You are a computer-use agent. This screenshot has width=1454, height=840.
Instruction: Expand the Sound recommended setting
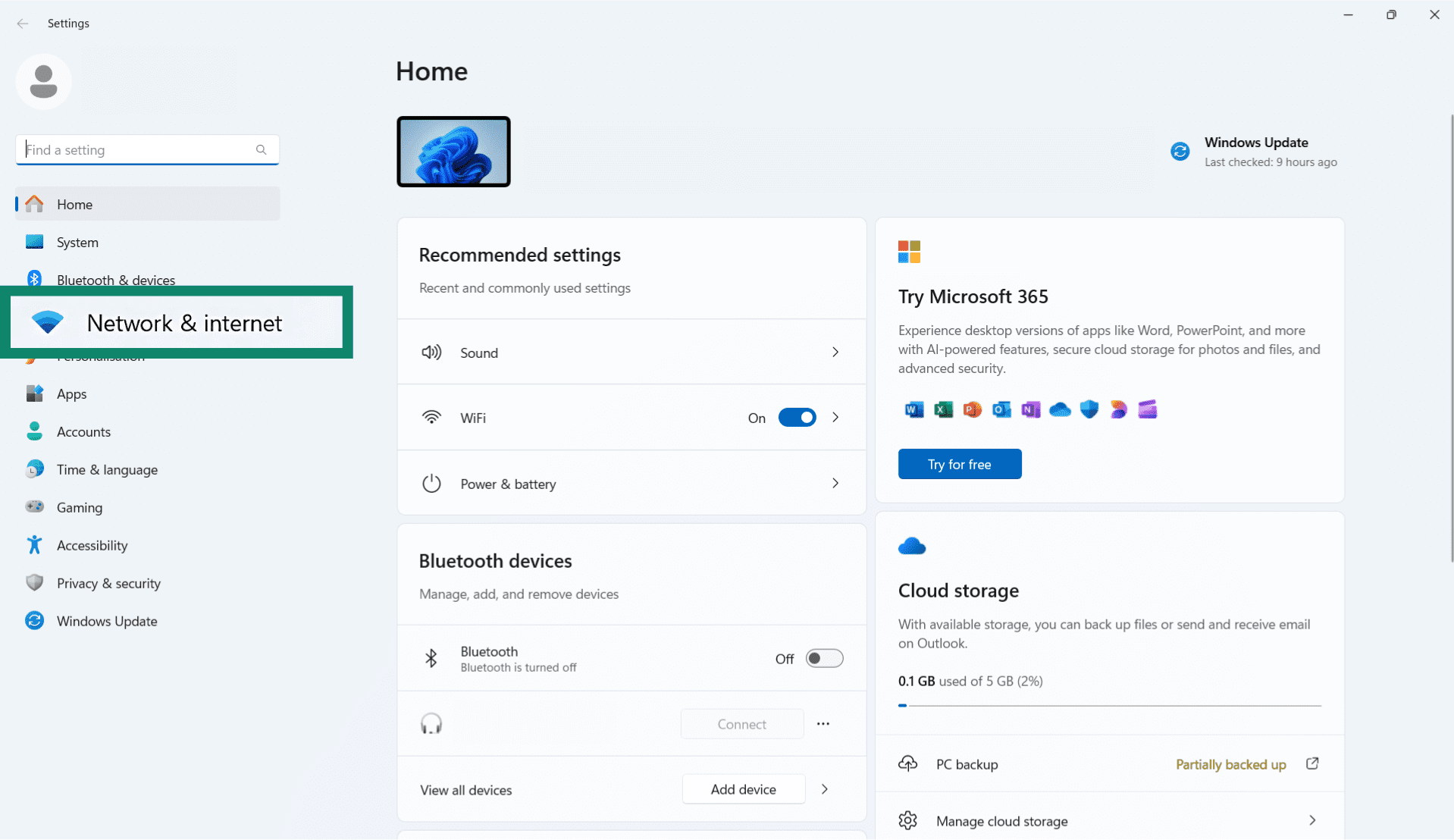pos(835,352)
